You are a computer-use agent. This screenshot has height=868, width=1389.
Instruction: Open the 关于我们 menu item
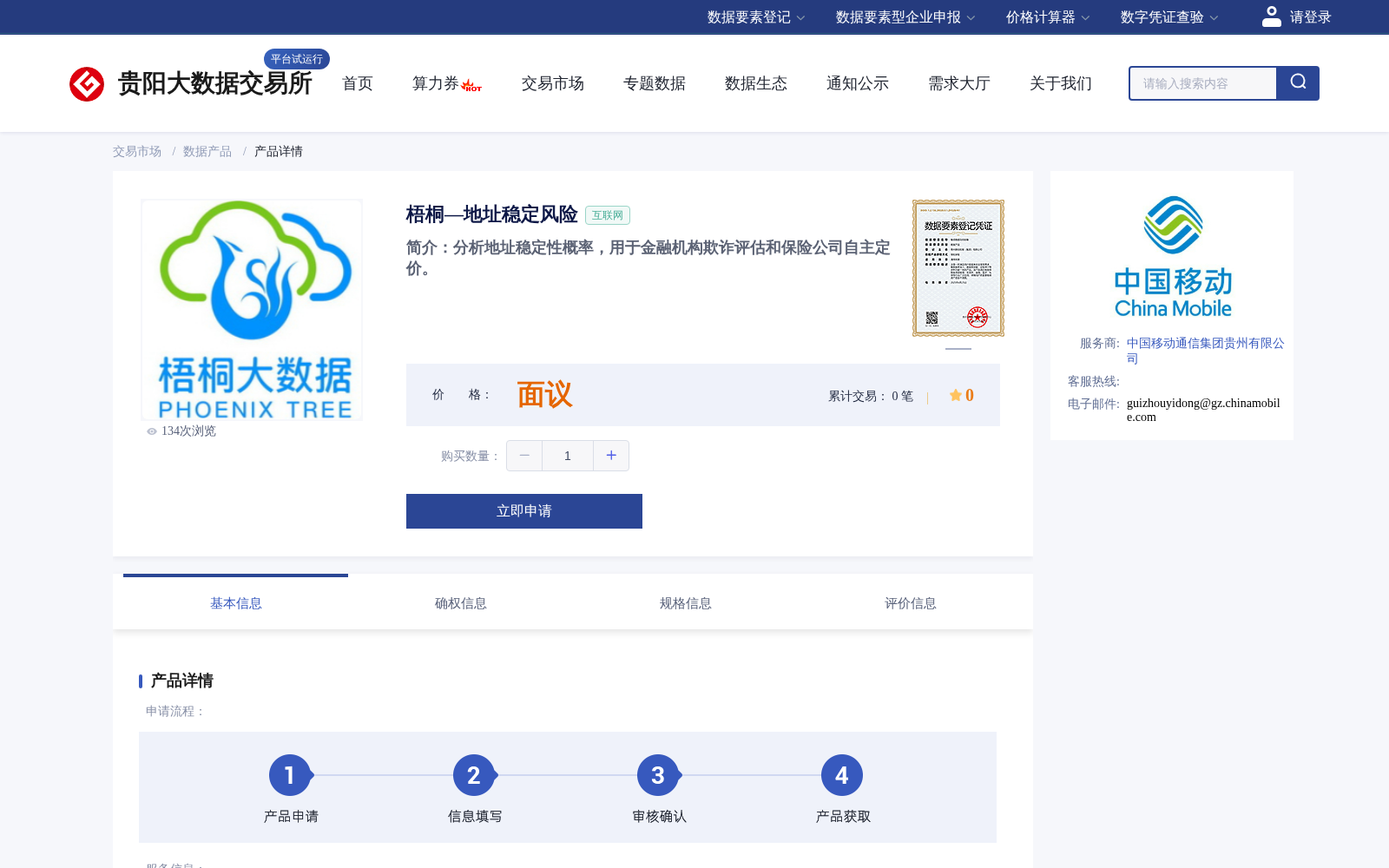pyautogui.click(x=1061, y=83)
